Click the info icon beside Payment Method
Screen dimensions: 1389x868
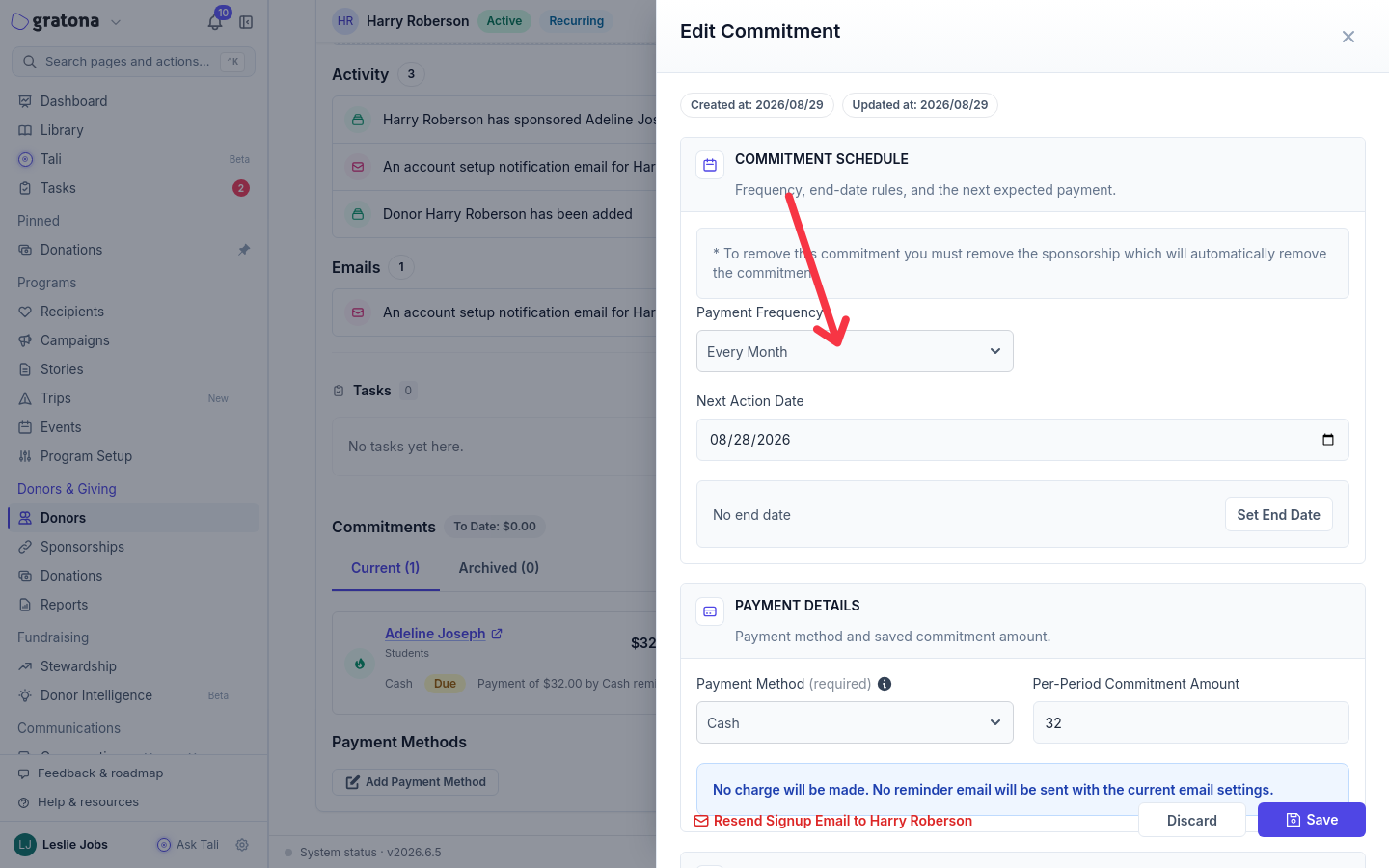click(885, 684)
